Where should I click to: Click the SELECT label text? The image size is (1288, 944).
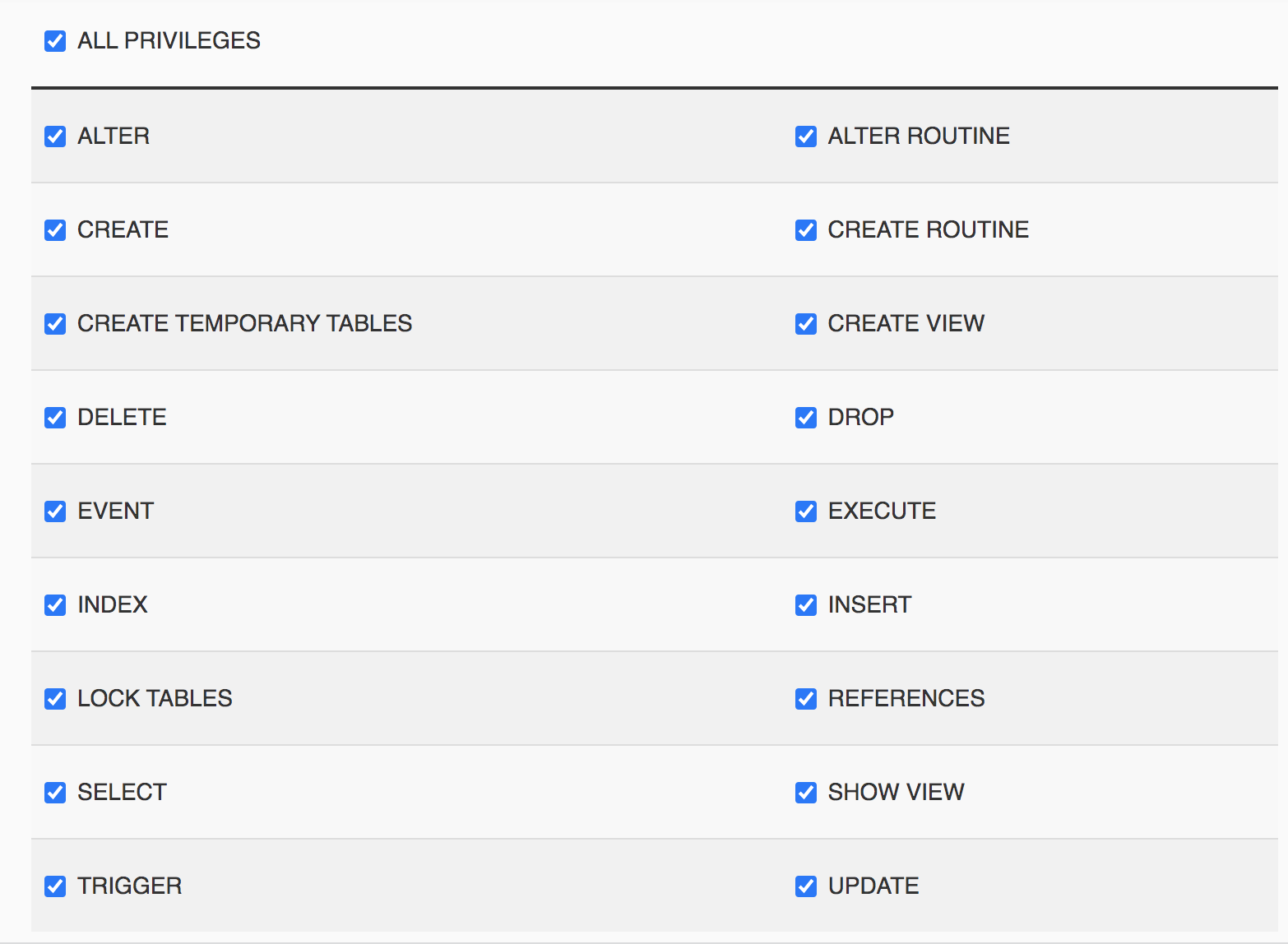click(x=122, y=792)
